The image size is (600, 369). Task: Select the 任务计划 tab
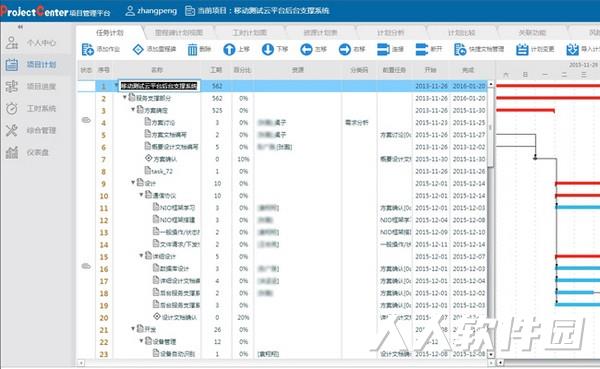point(109,33)
